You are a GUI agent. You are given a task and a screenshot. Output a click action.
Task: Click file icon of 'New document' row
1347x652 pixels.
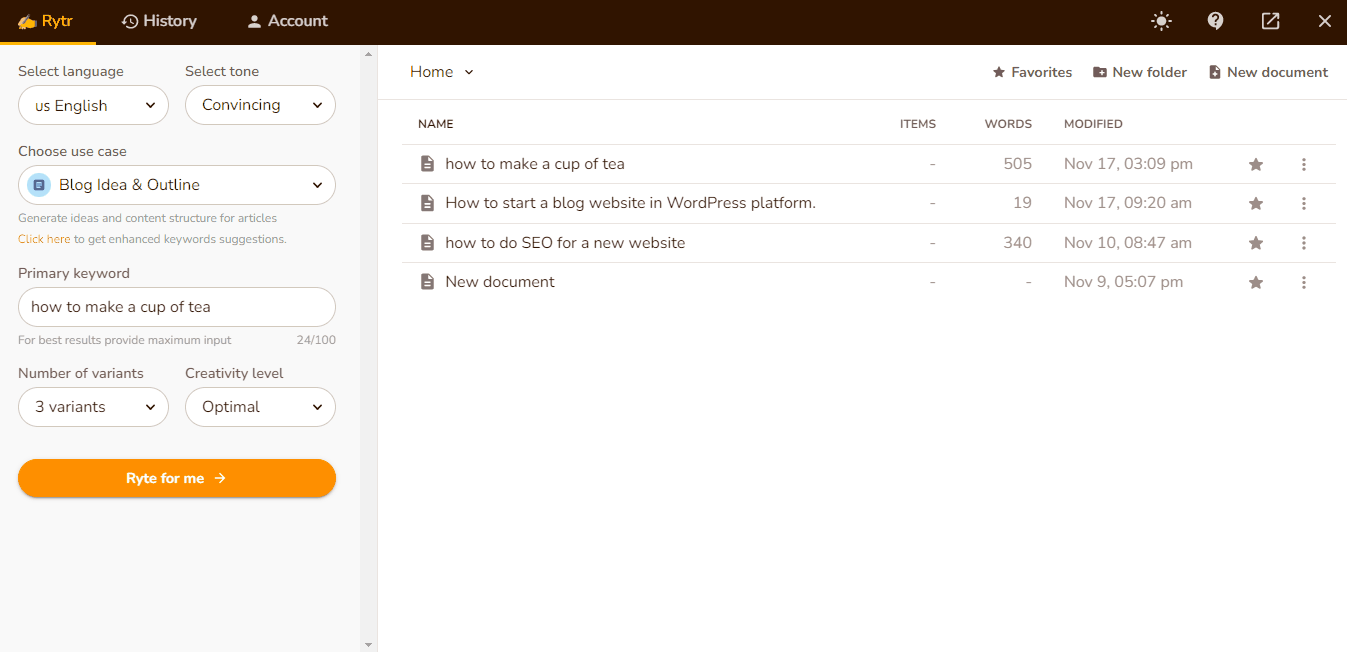[427, 282]
